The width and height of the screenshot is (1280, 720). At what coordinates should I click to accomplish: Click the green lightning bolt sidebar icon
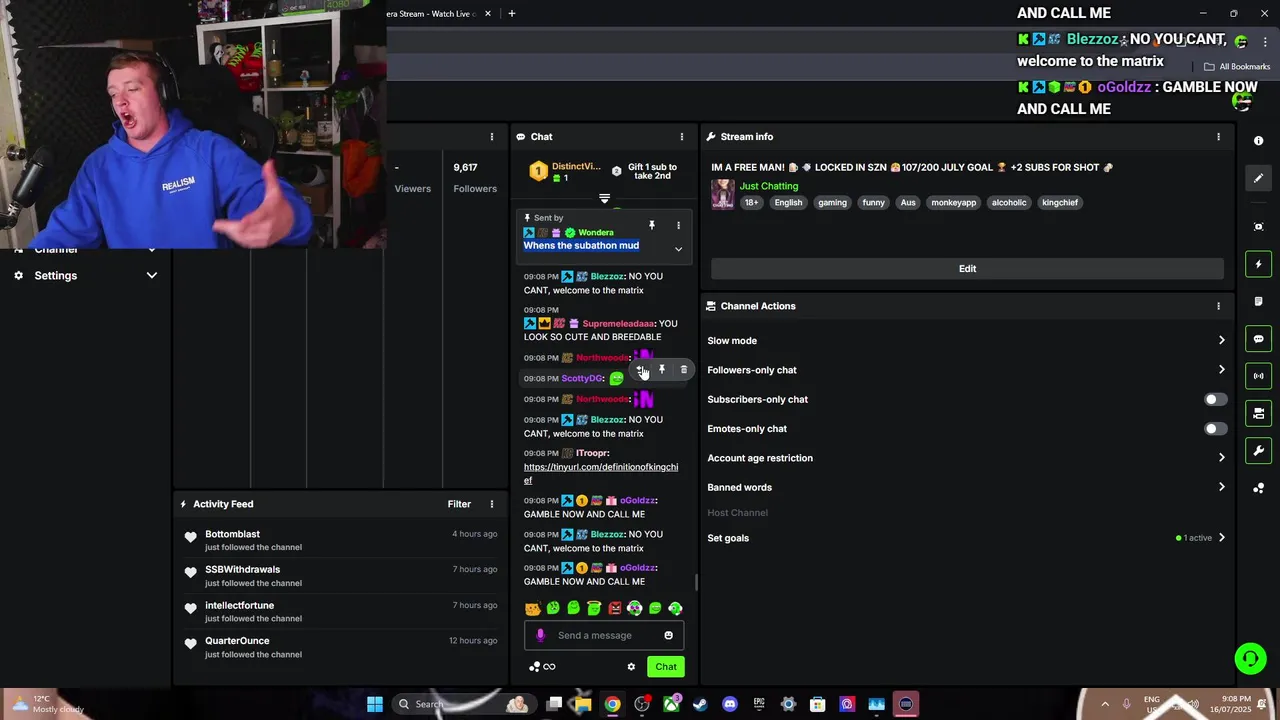1259,264
